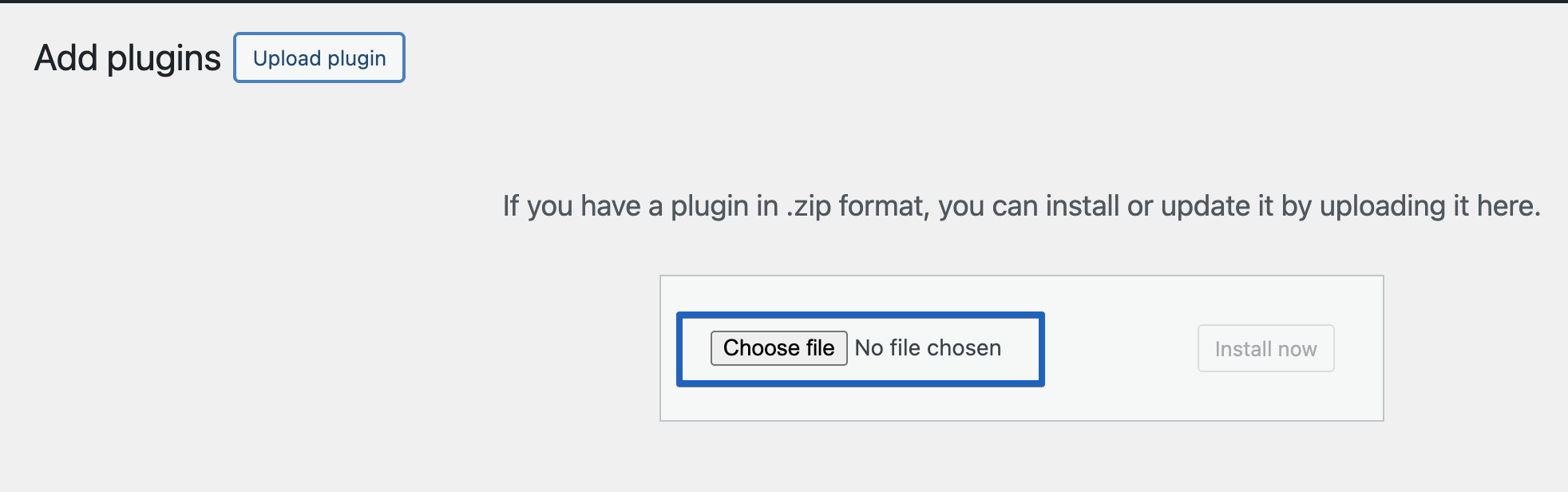Click the word 'Add' in the page title
1568x492 pixels.
click(x=67, y=58)
